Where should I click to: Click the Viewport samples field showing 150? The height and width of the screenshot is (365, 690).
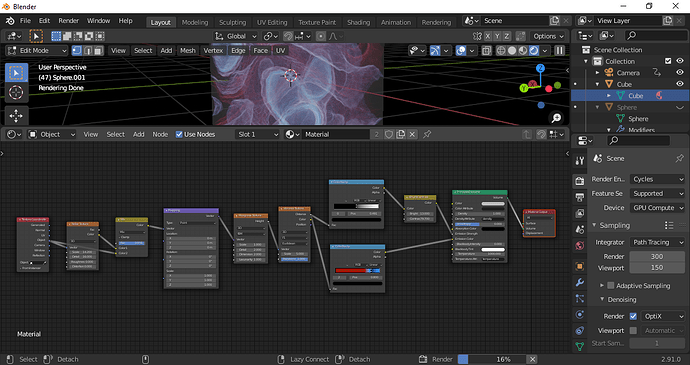[x=657, y=267]
